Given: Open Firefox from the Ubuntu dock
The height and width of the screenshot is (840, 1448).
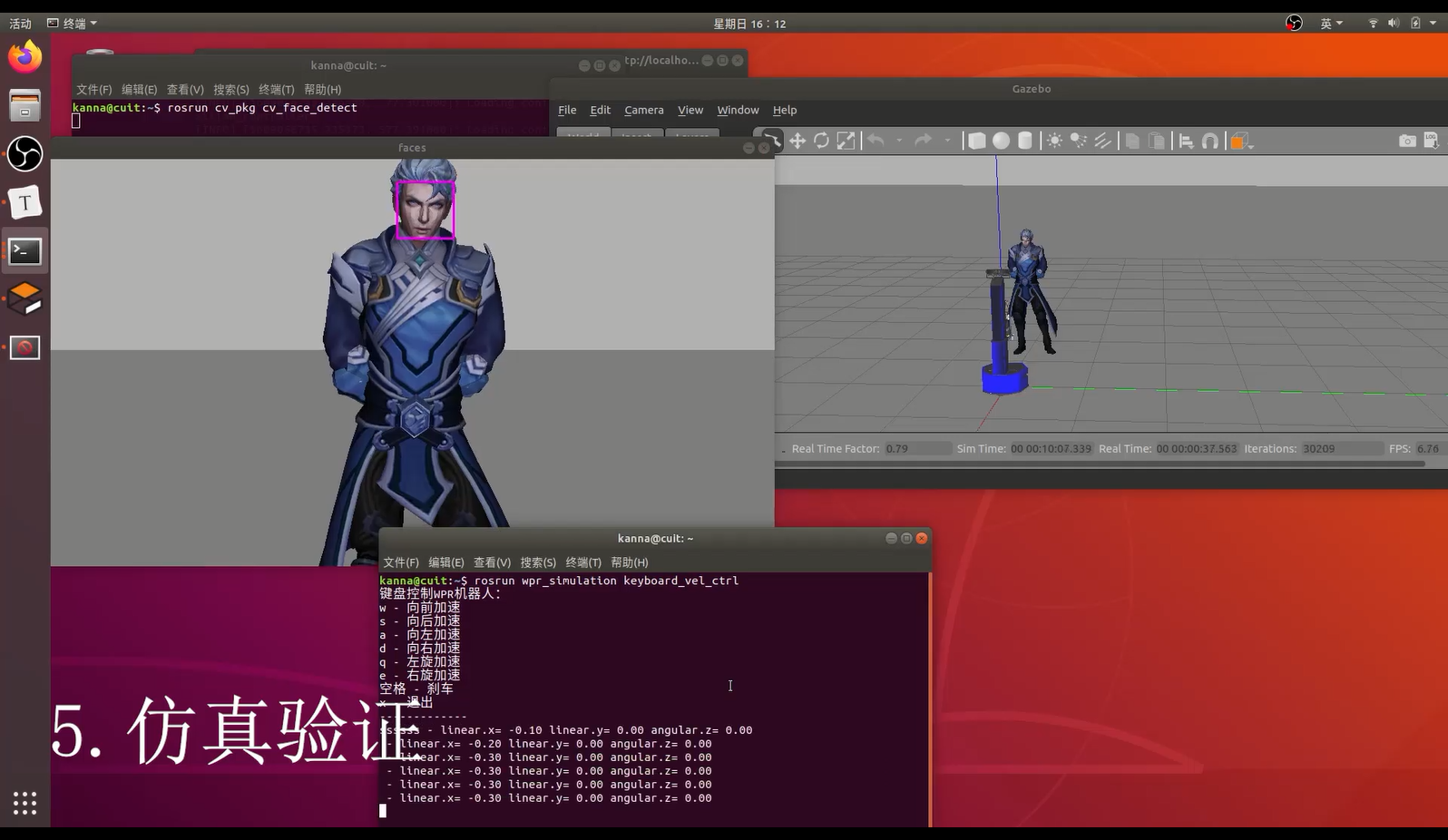Looking at the screenshot, I should 24,56.
